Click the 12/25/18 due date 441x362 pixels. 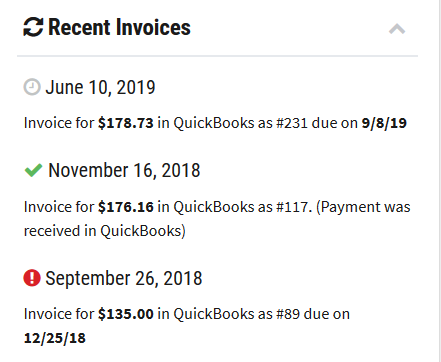[55, 338]
